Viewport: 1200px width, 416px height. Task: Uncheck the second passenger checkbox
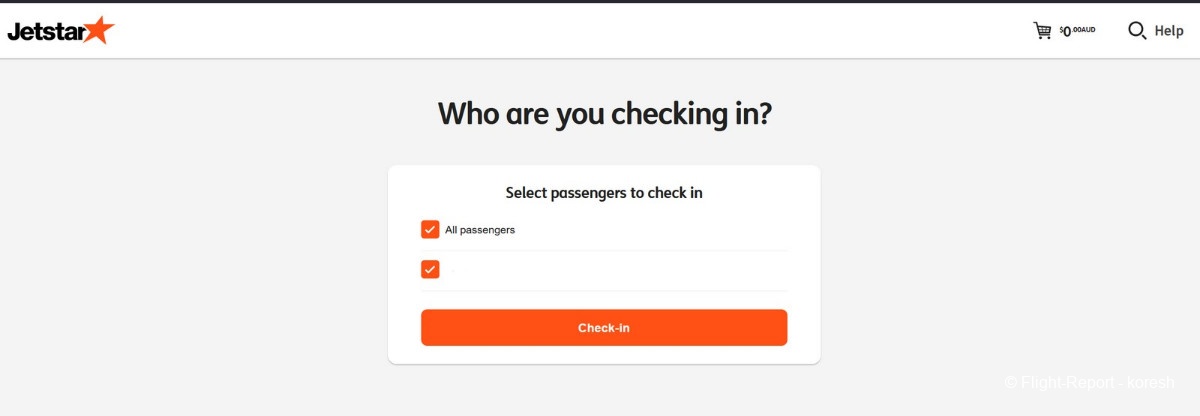[430, 269]
